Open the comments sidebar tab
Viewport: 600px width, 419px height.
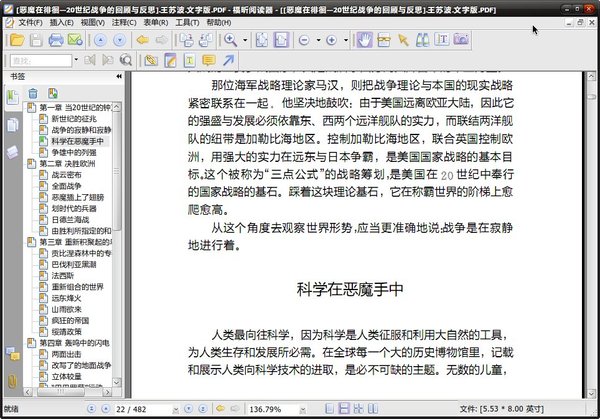[x=13, y=354]
